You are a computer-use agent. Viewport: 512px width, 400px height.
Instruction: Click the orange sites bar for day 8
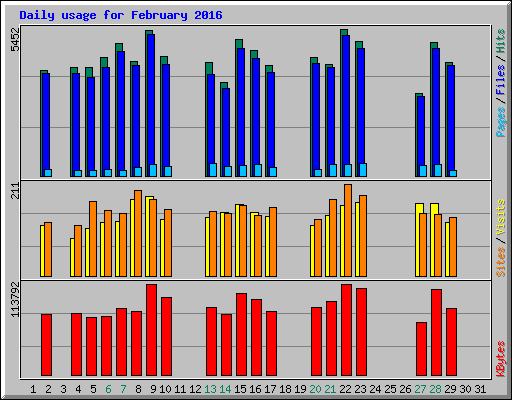click(138, 234)
